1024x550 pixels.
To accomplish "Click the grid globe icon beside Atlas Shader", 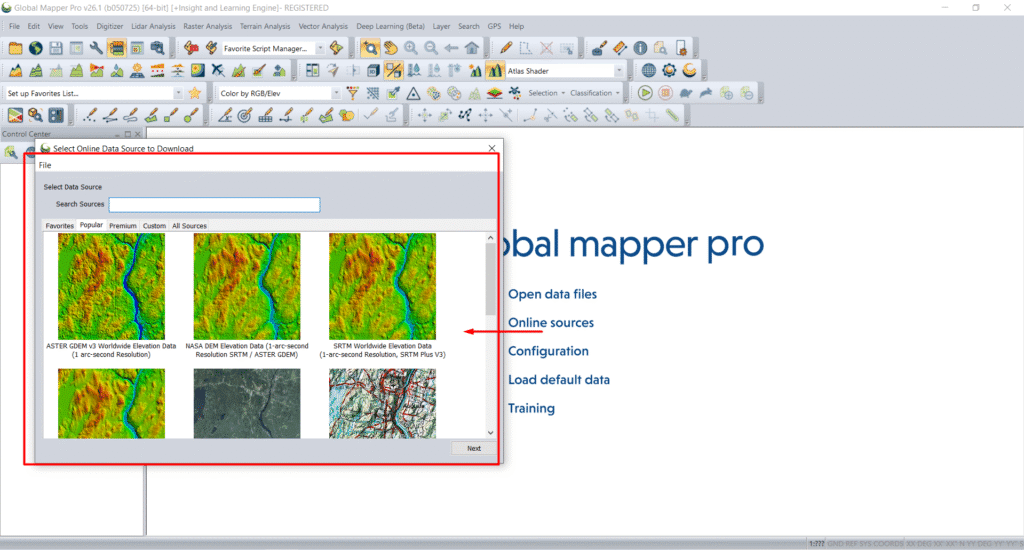I will pyautogui.click(x=648, y=71).
